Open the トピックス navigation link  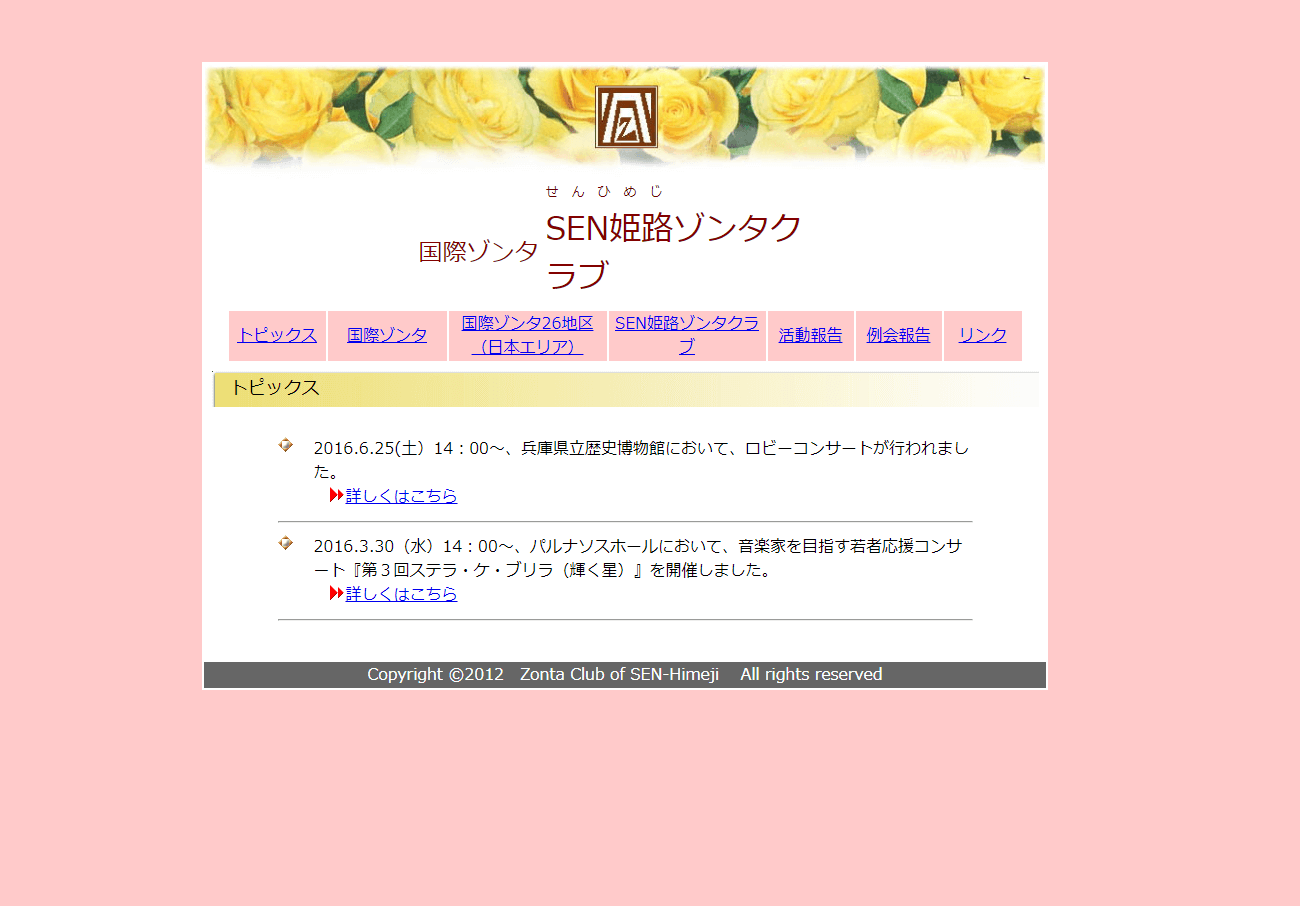[277, 335]
